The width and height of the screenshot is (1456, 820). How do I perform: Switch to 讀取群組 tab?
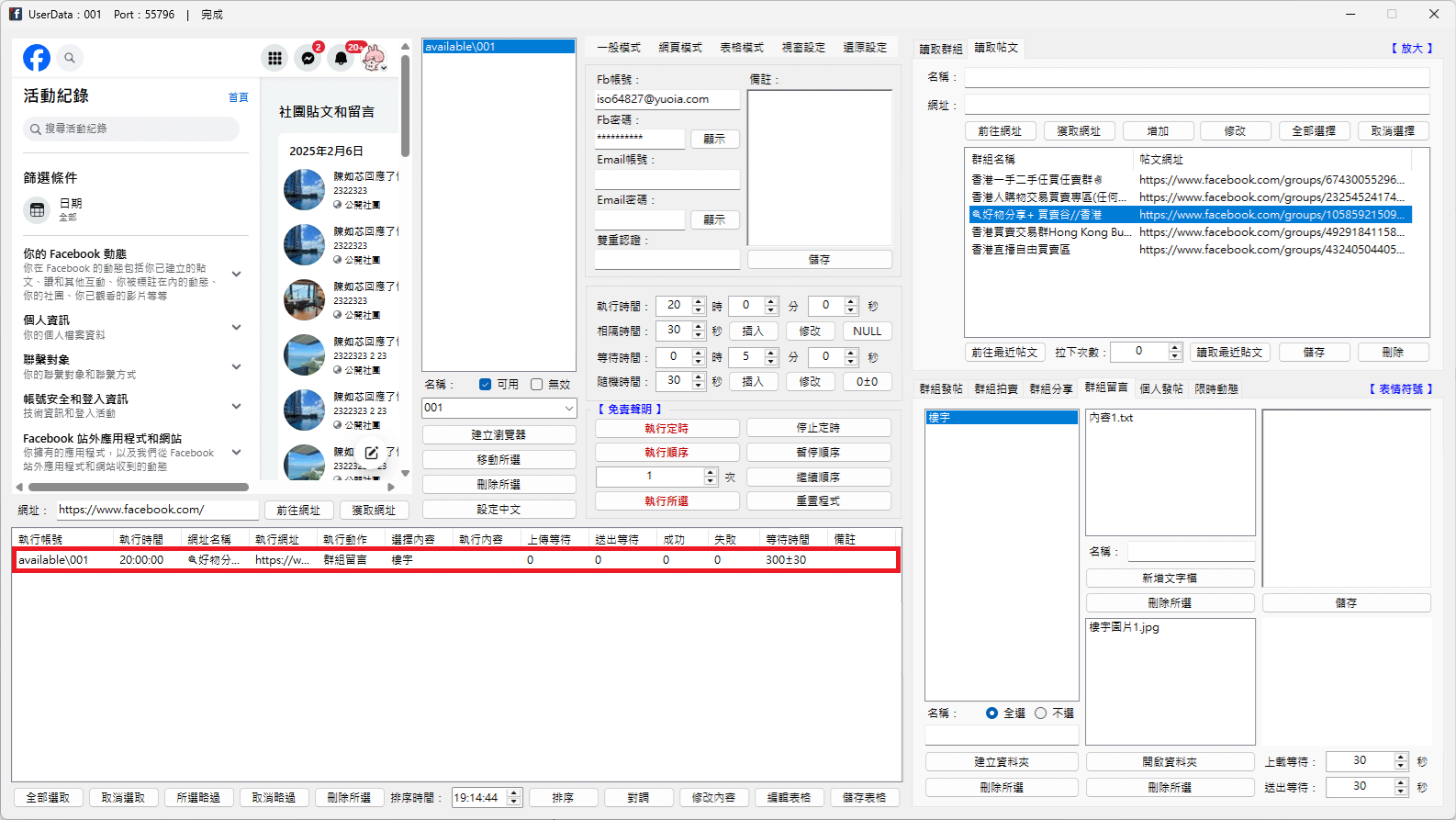(x=941, y=50)
